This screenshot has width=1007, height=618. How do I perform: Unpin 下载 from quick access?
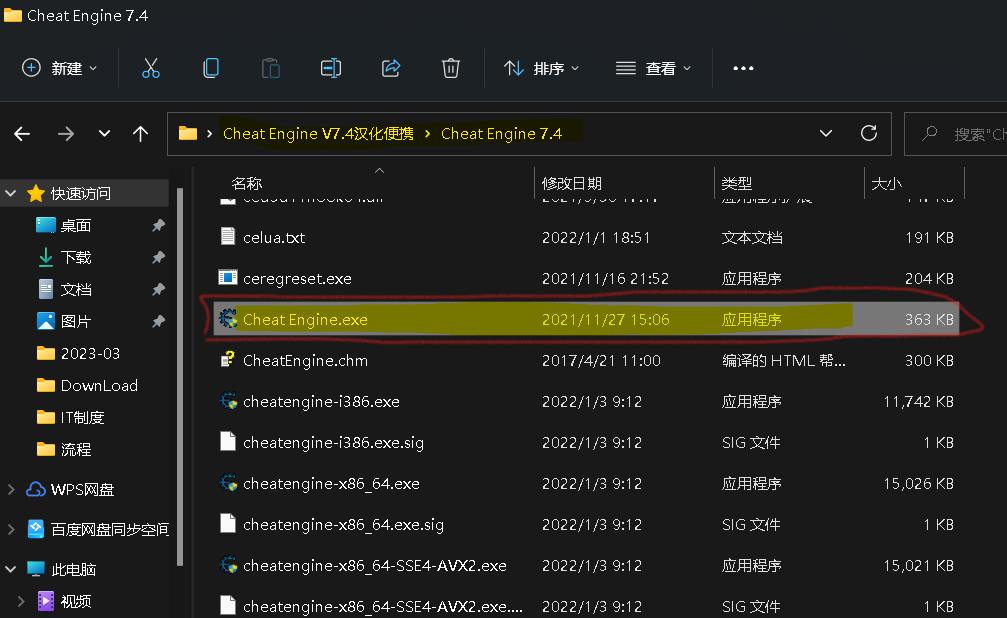tap(160, 257)
